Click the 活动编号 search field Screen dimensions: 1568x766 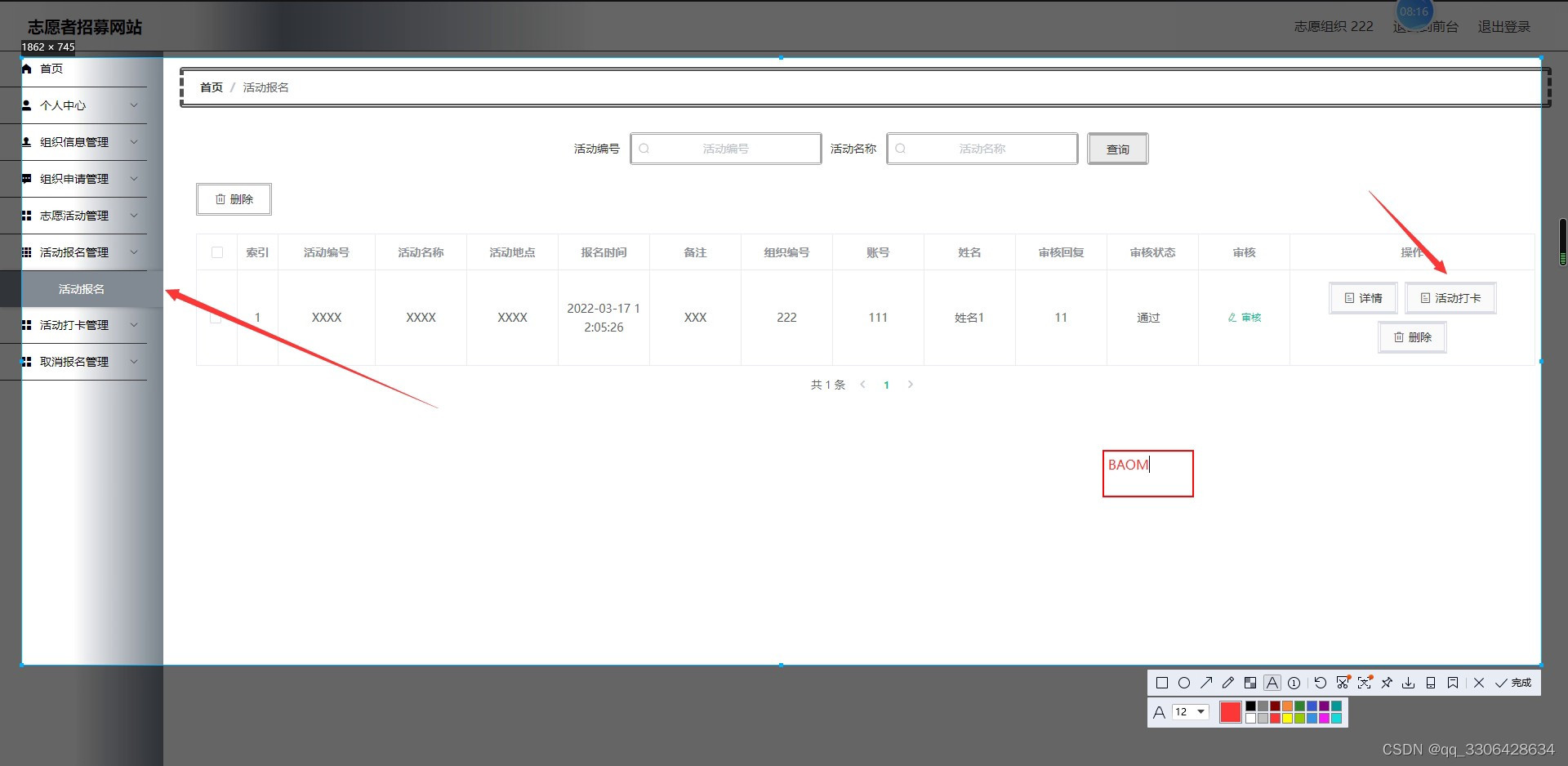[x=726, y=149]
